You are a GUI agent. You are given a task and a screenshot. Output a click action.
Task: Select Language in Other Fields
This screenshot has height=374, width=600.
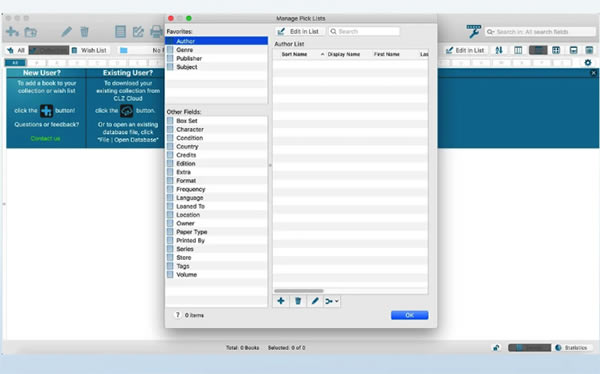[217, 198]
